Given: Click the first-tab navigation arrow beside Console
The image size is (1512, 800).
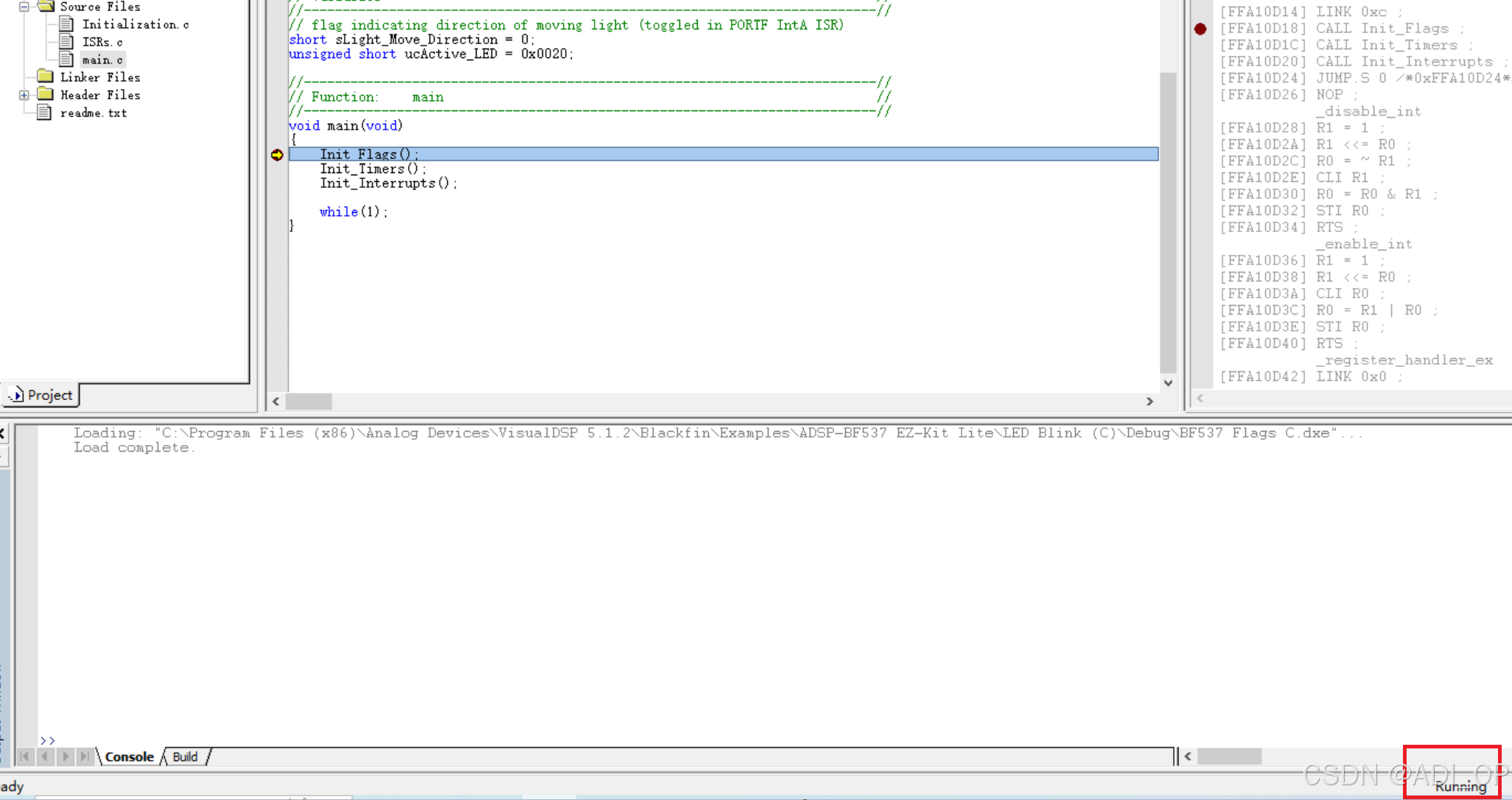Looking at the screenshot, I should pyautogui.click(x=25, y=757).
